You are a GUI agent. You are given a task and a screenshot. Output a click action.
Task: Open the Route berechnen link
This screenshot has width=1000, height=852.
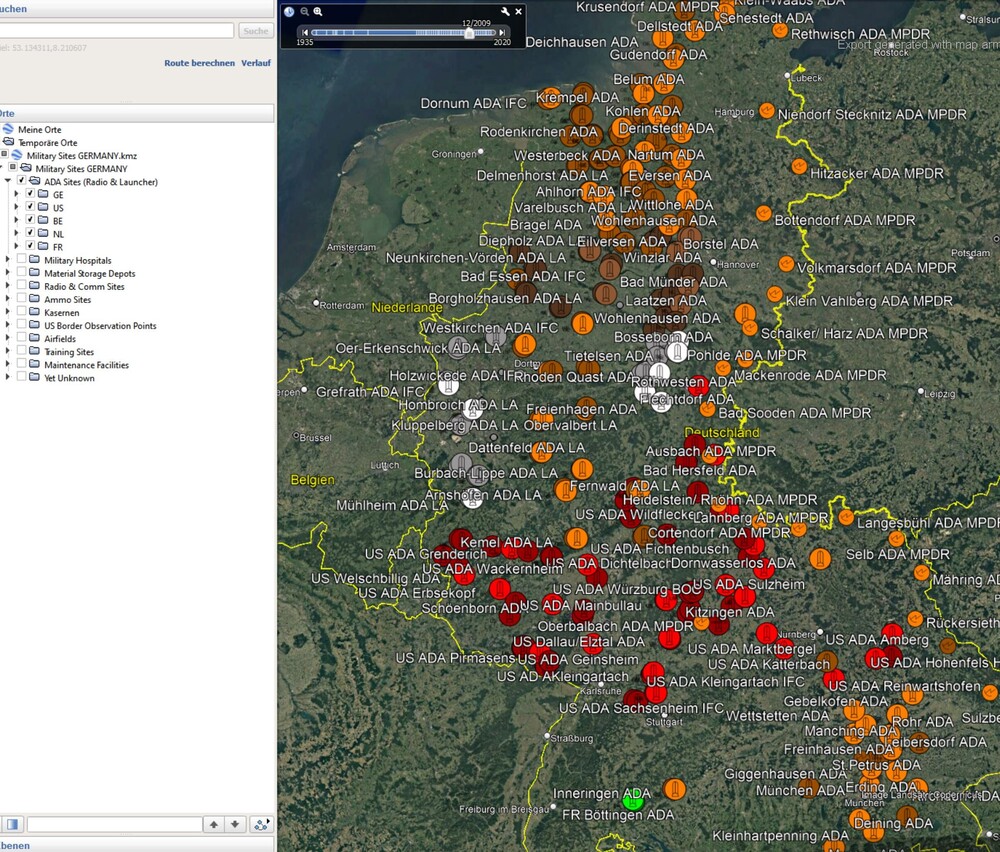[199, 63]
